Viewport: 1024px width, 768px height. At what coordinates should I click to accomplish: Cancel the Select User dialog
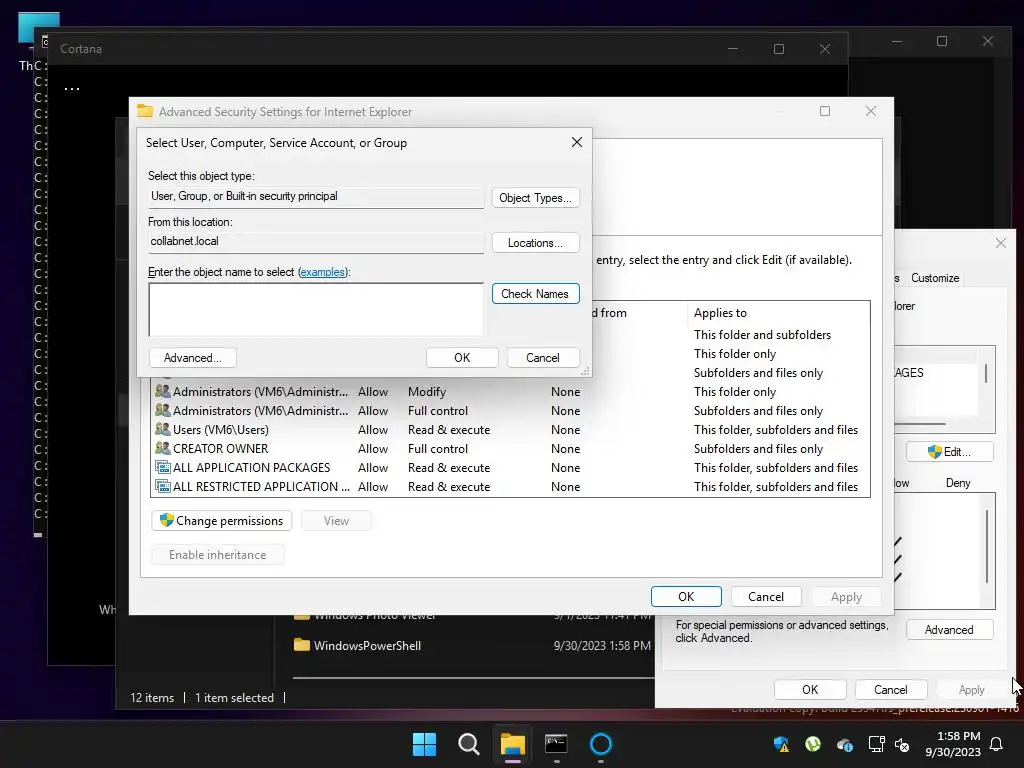(x=543, y=358)
